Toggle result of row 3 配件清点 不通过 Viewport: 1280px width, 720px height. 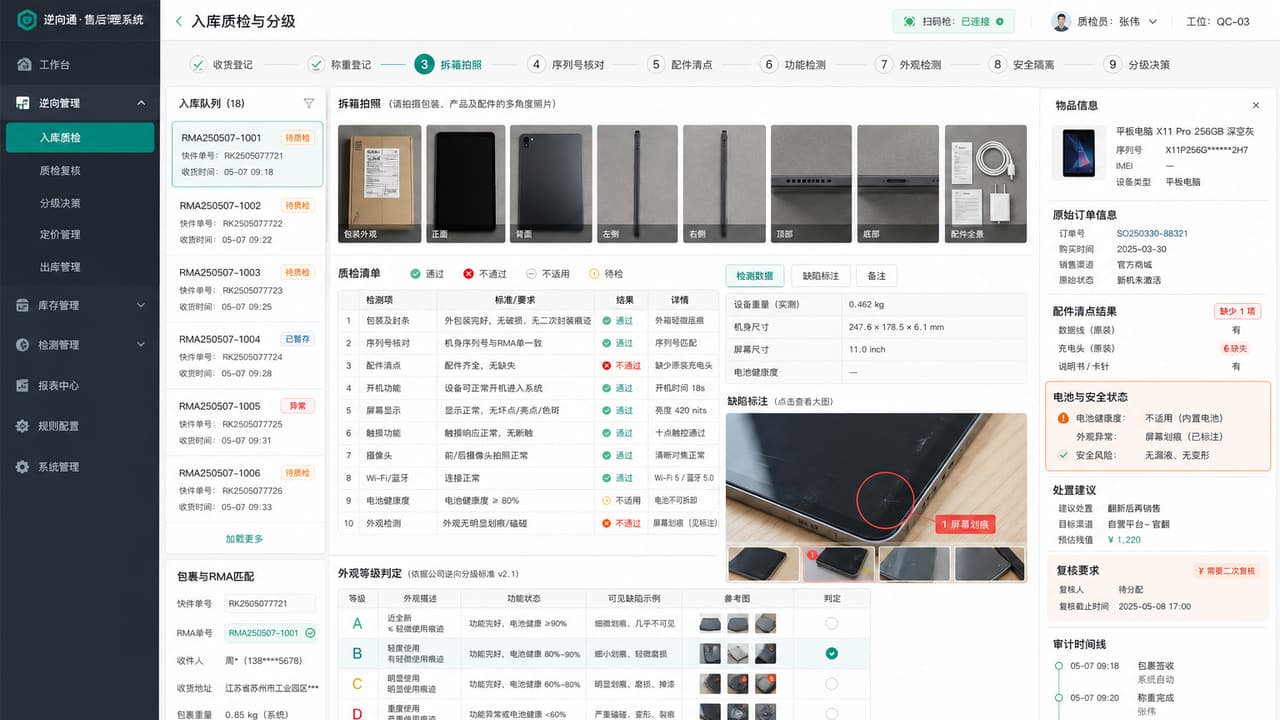(621, 366)
